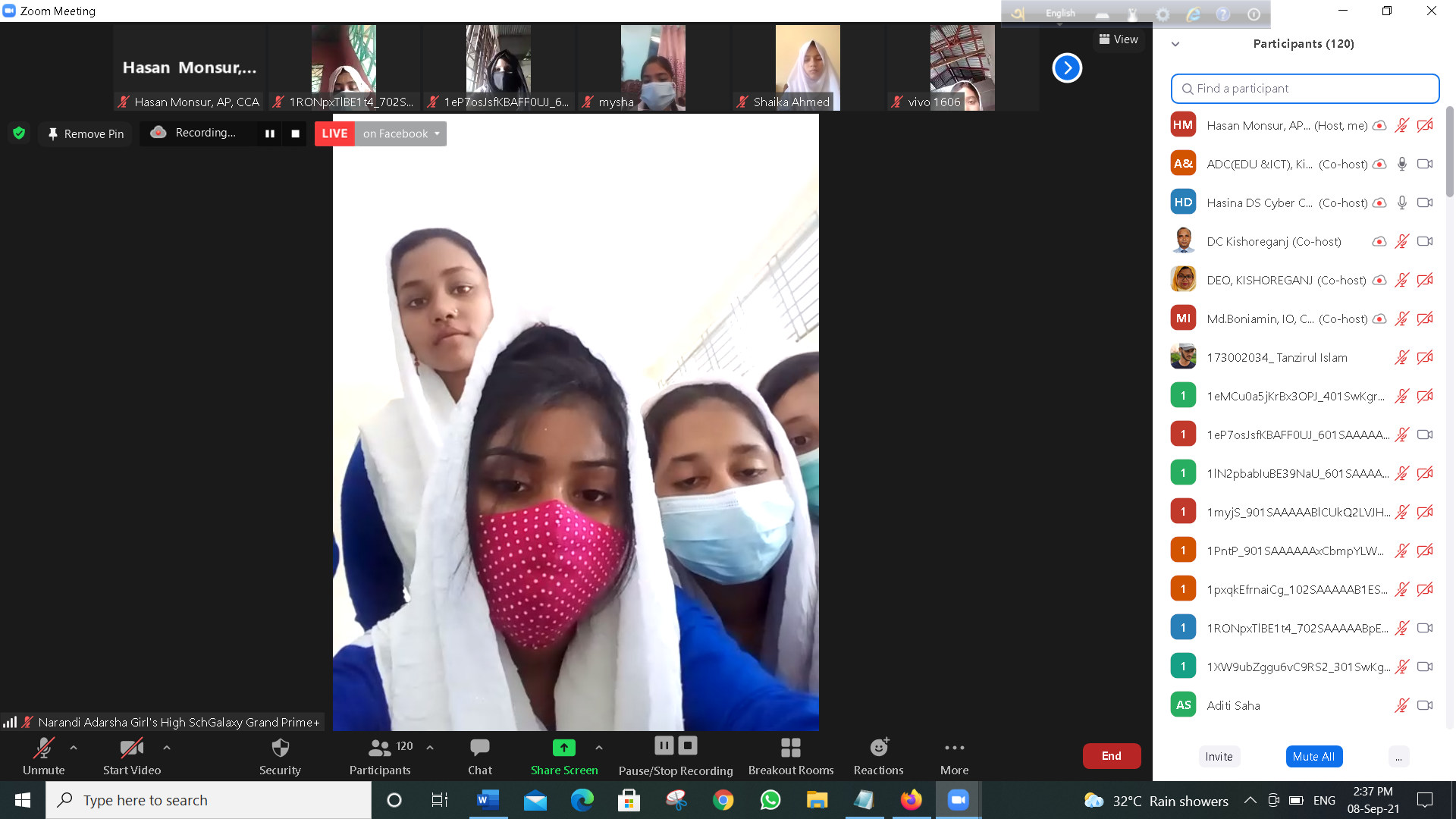
Task: Click the red LIVE indicator
Action: [334, 133]
